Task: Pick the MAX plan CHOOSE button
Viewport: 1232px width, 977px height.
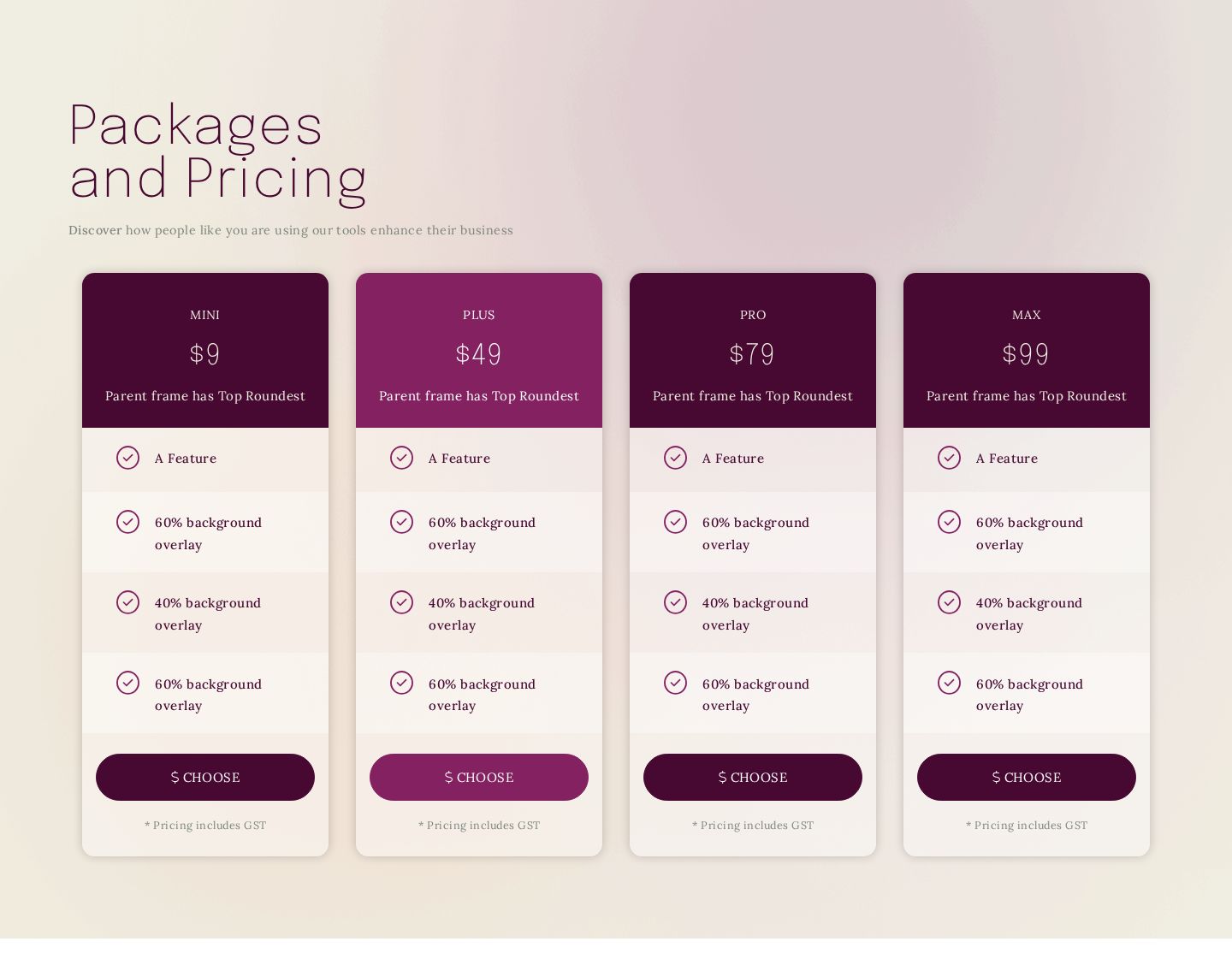Action: (x=1027, y=777)
